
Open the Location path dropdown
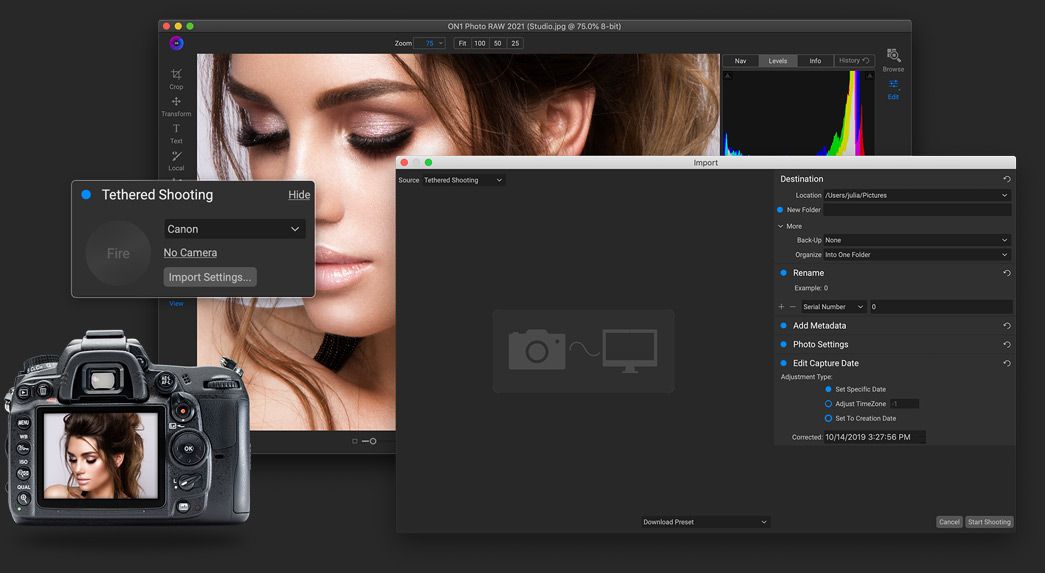pos(917,195)
